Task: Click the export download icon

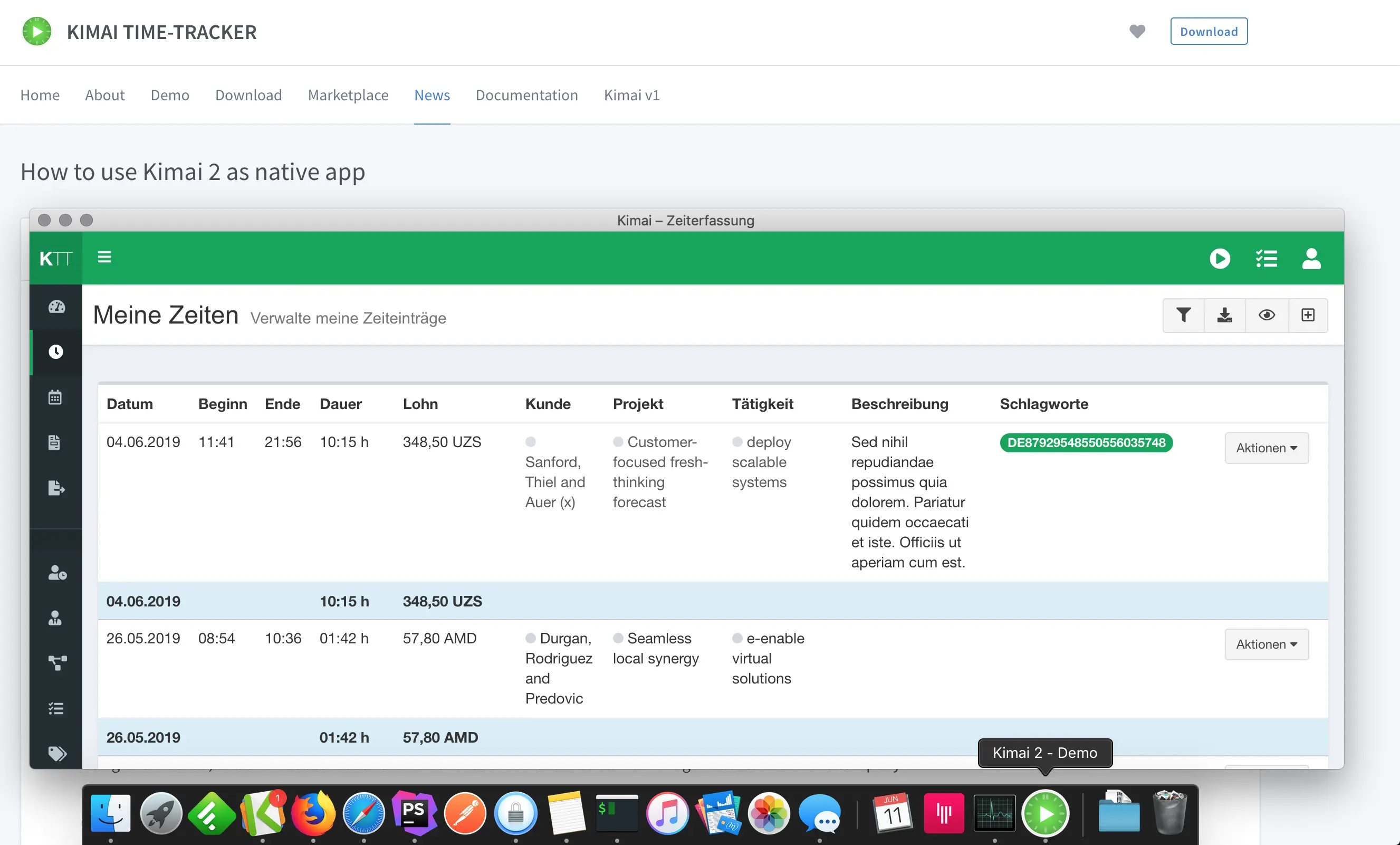Action: 1225,315
